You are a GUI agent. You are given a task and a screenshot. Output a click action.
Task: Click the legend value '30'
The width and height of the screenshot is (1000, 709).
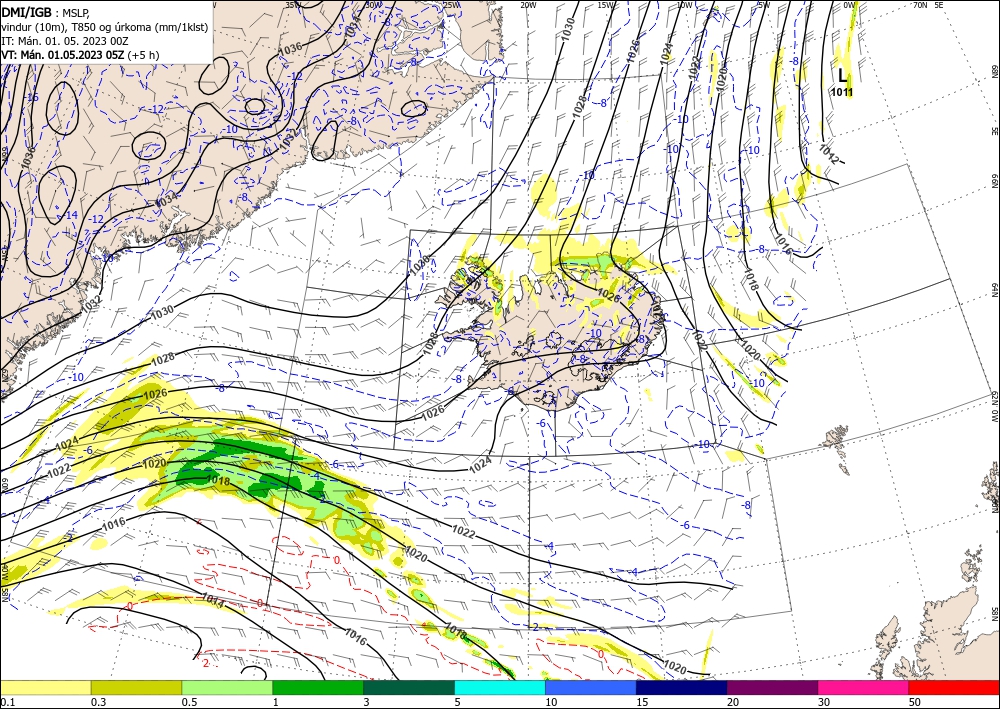(x=825, y=702)
